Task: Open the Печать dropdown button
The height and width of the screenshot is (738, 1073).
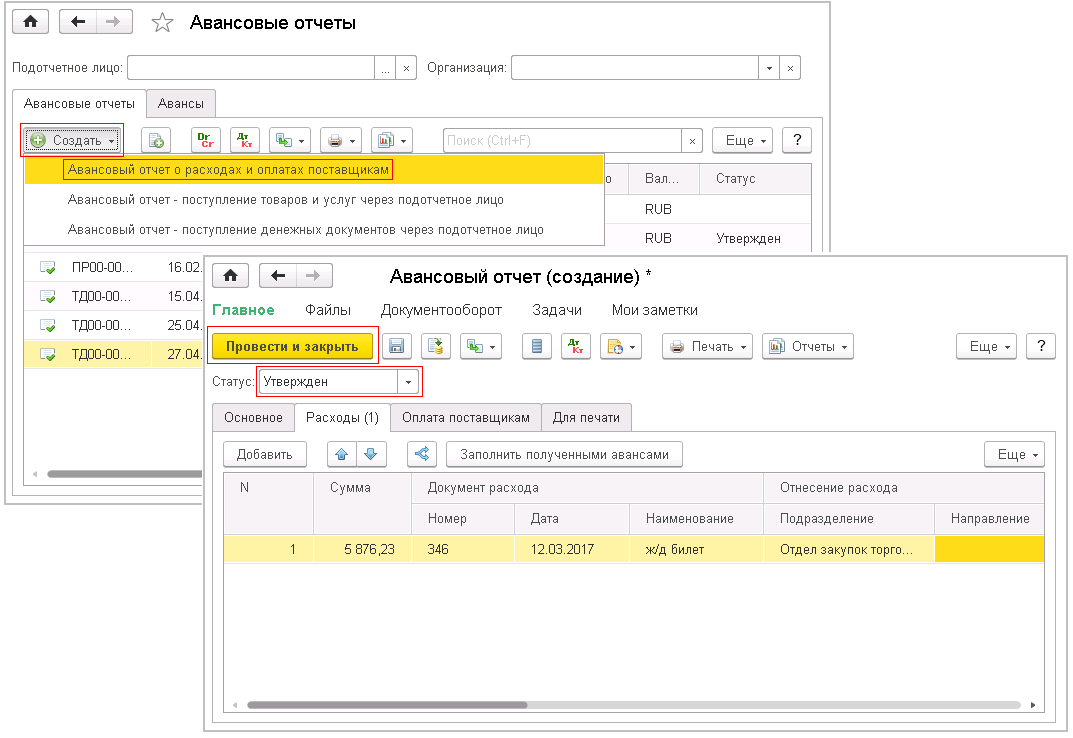Action: [708, 346]
